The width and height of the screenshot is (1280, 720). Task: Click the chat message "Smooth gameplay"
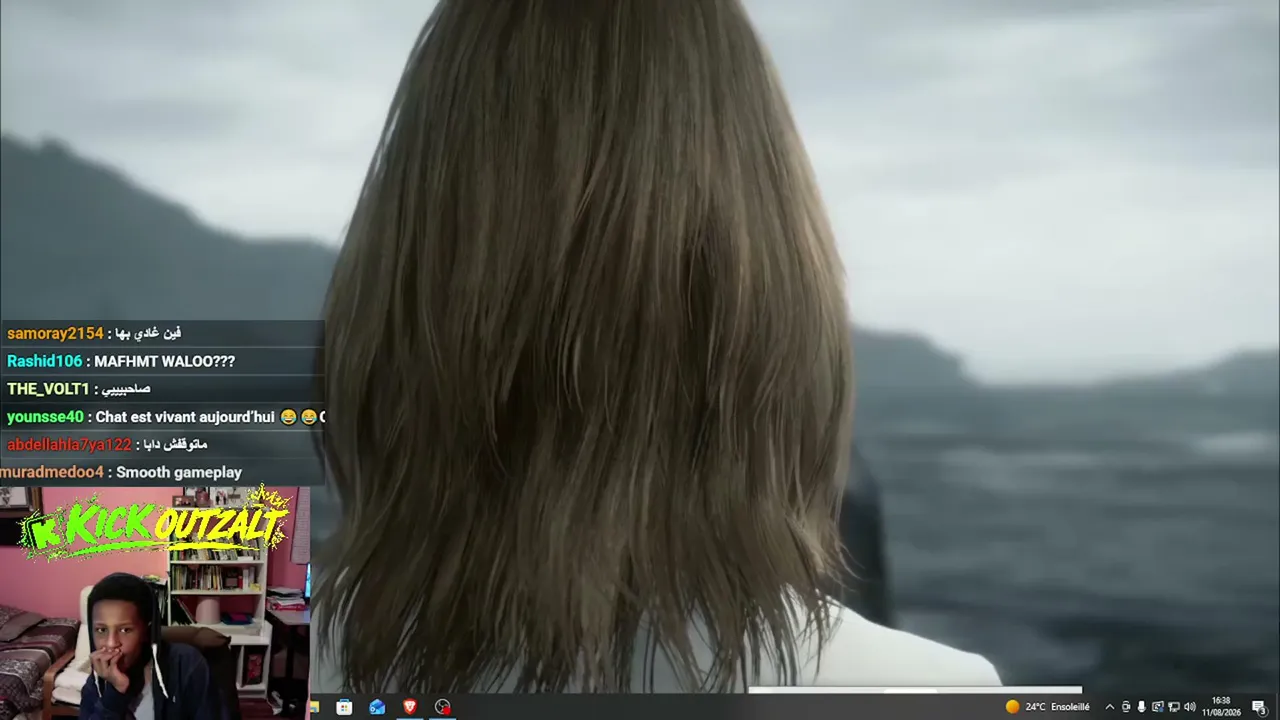tap(179, 472)
